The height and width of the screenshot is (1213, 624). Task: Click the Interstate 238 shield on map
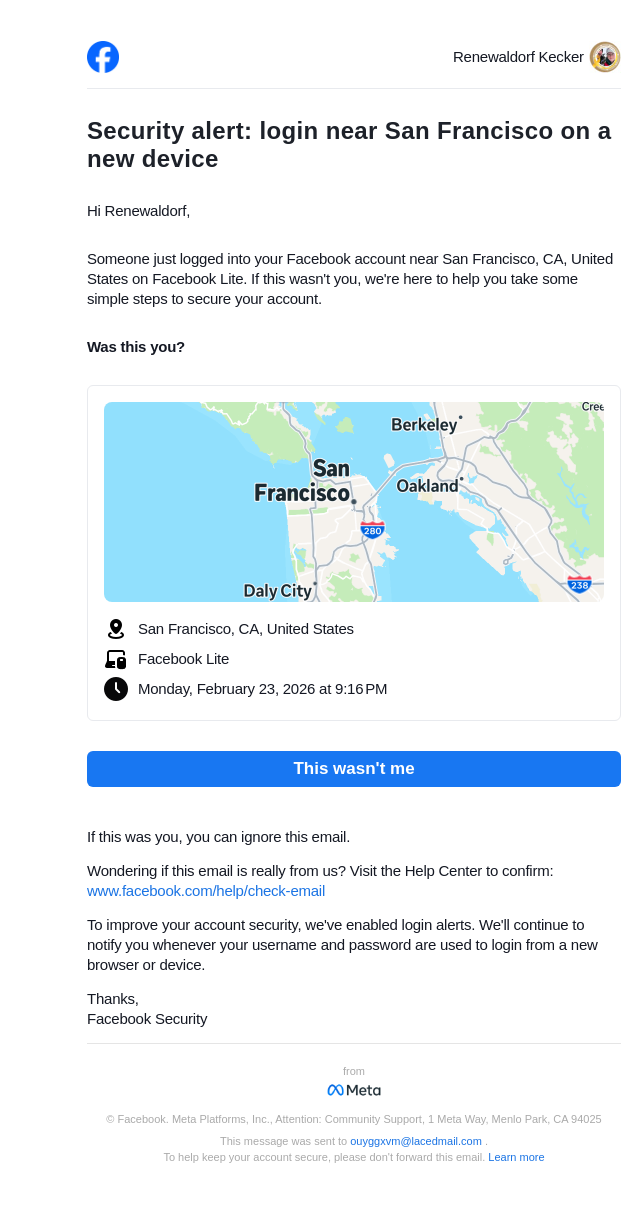(579, 584)
